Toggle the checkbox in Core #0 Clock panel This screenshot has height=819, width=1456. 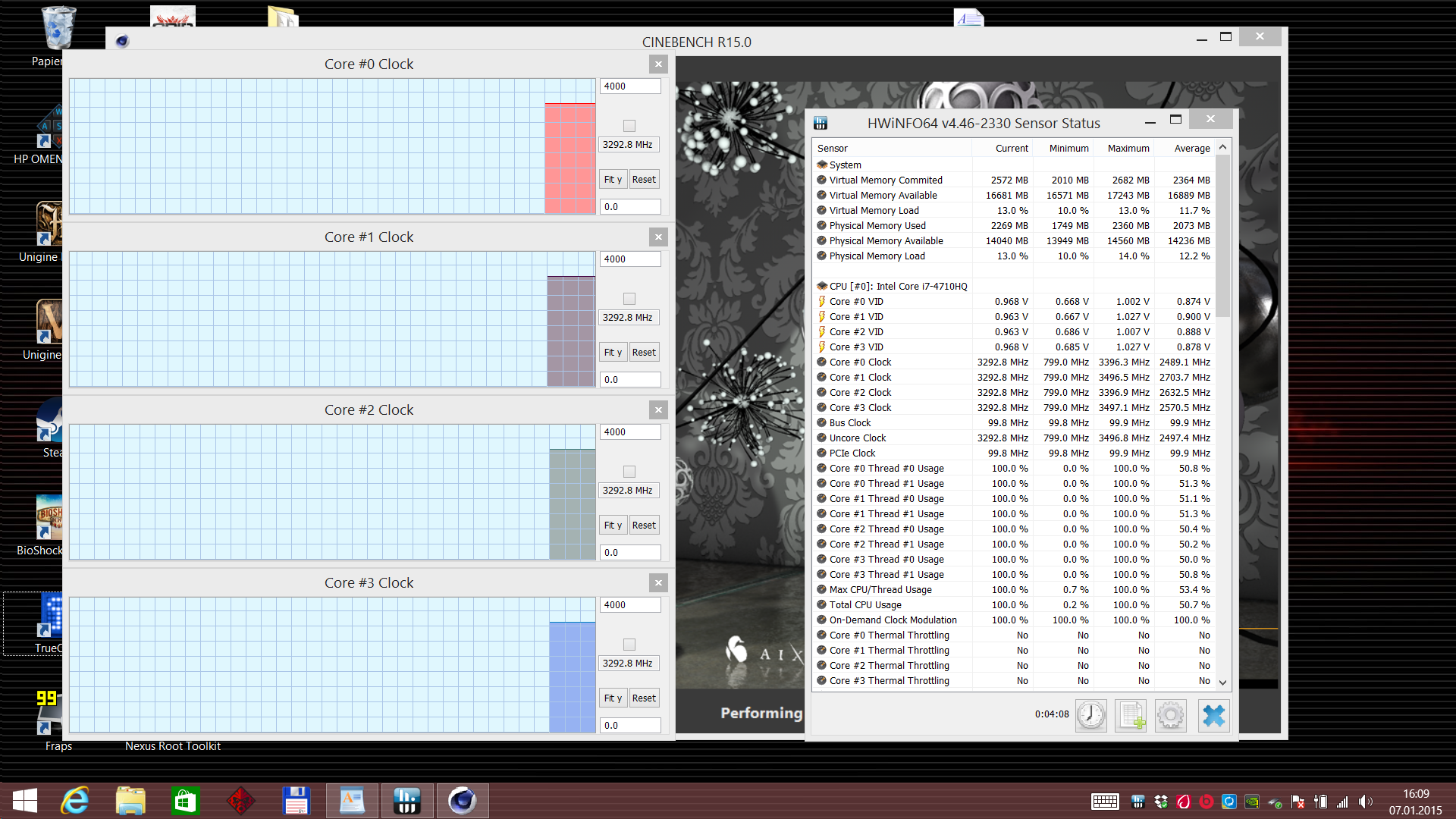pyautogui.click(x=629, y=126)
